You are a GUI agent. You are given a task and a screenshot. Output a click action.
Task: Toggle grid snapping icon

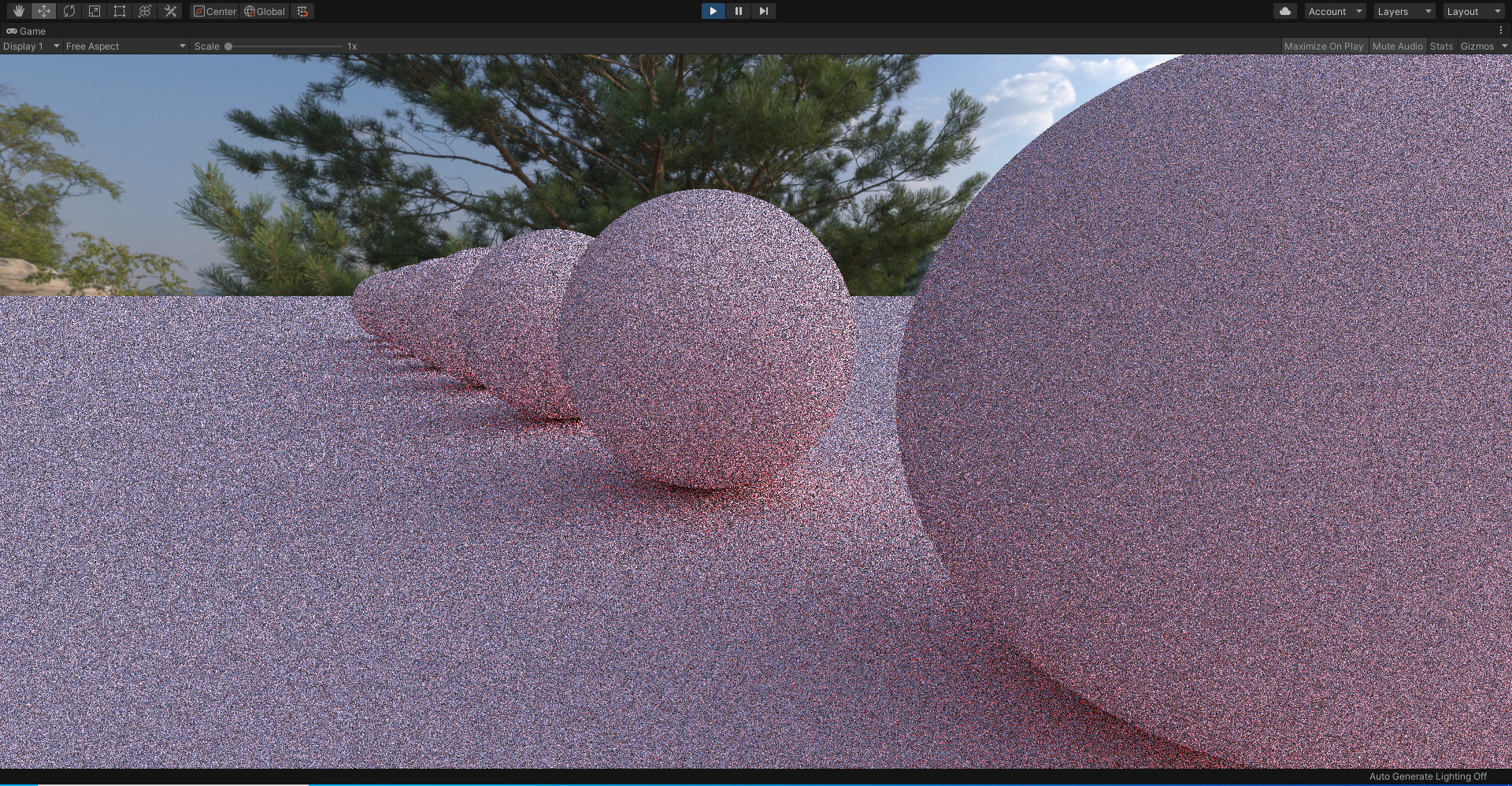[x=302, y=11]
